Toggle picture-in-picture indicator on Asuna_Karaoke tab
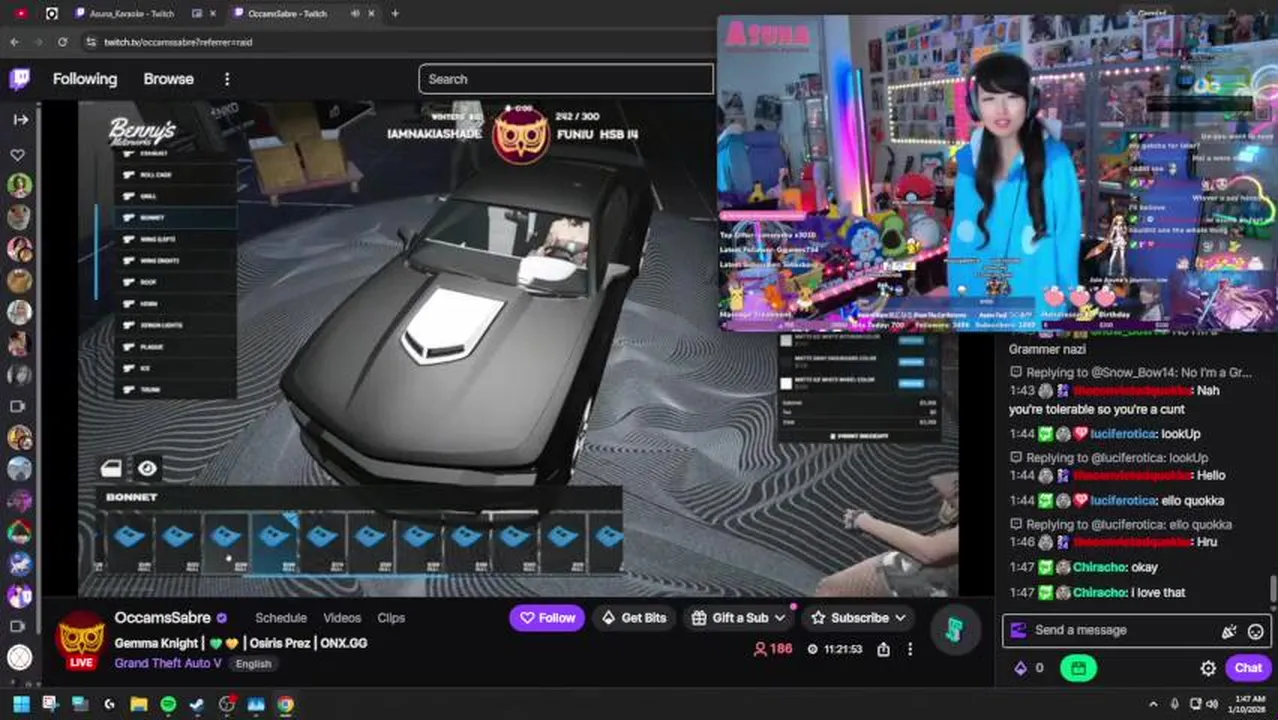The height and width of the screenshot is (720, 1278). tap(196, 13)
